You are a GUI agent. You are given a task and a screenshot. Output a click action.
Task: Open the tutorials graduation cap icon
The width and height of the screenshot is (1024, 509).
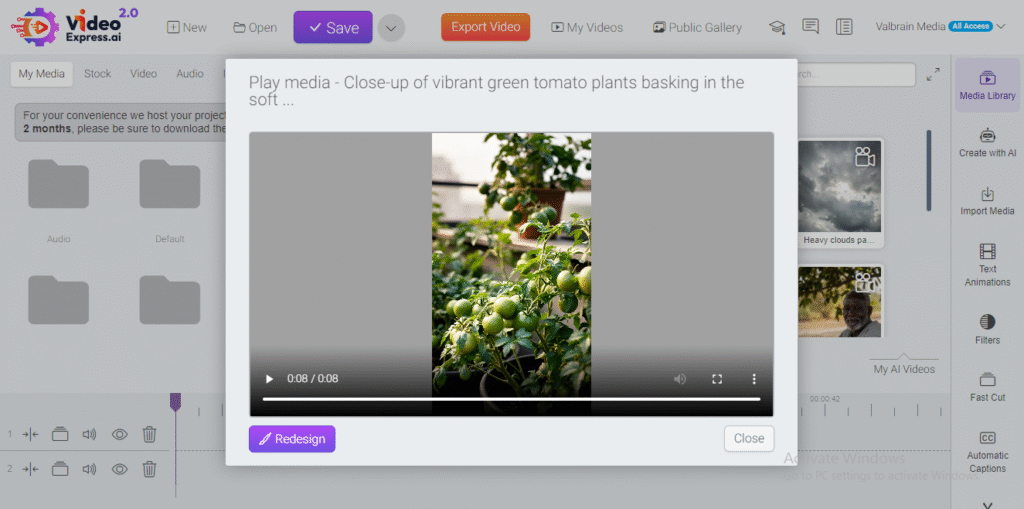[776, 27]
